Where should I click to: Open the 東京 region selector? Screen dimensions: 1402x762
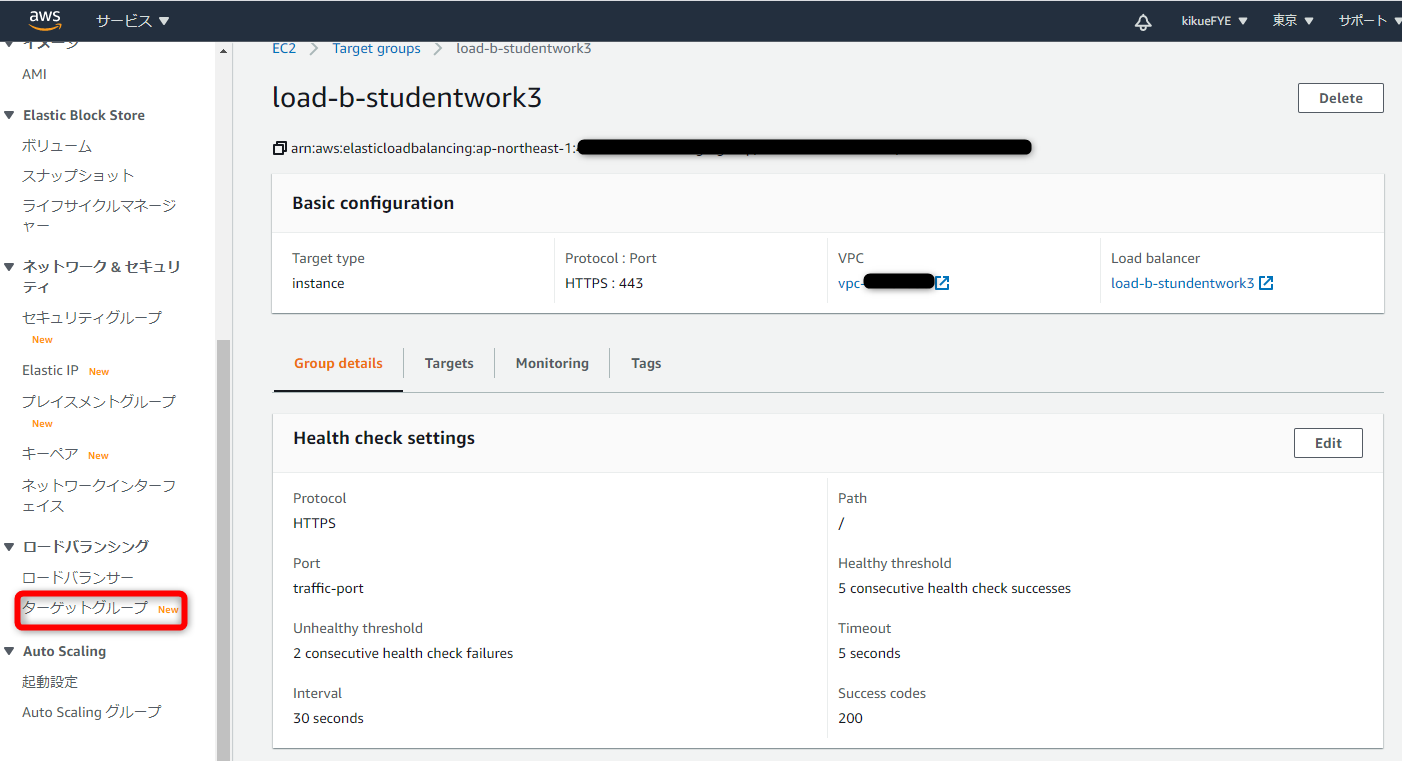coord(1292,21)
